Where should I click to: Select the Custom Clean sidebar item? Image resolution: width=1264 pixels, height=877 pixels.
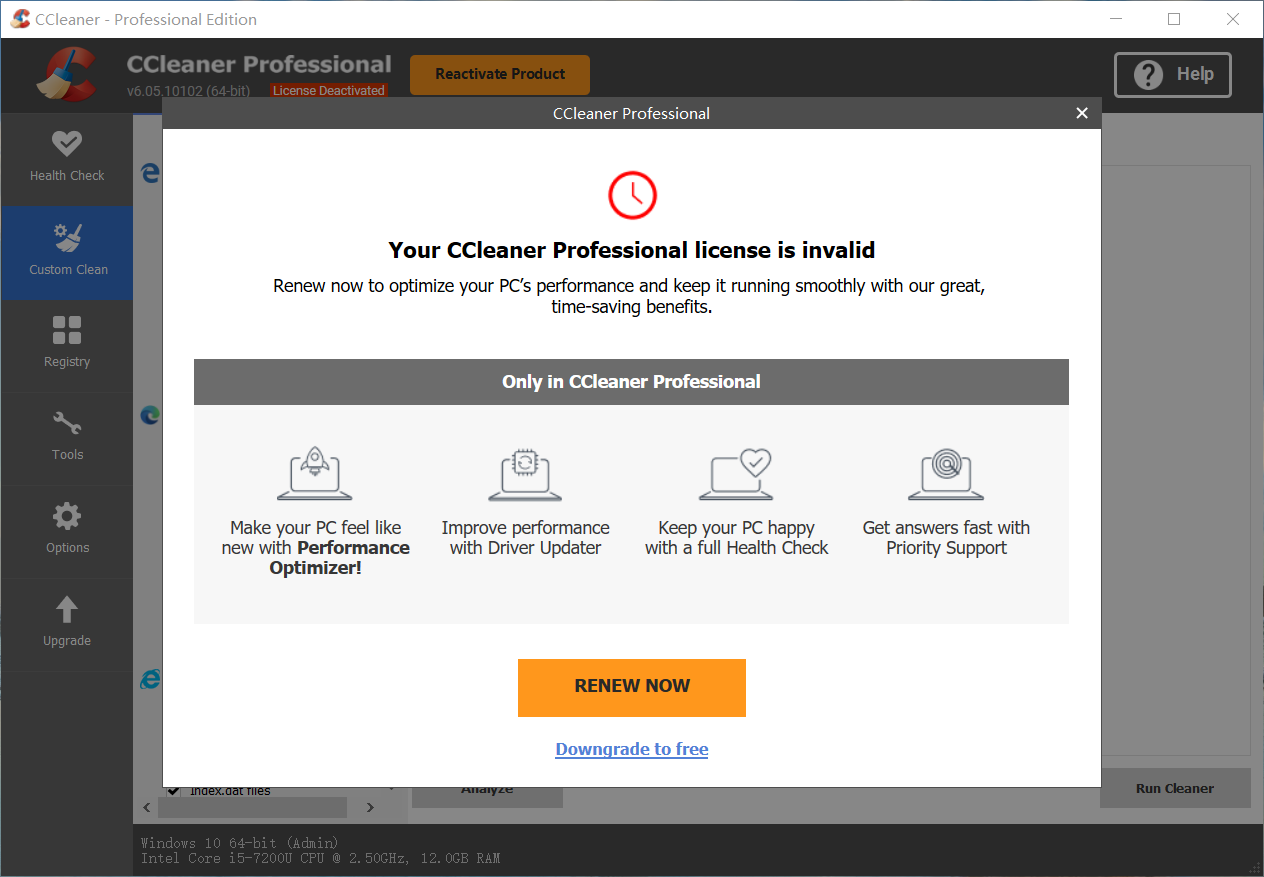tap(67, 252)
